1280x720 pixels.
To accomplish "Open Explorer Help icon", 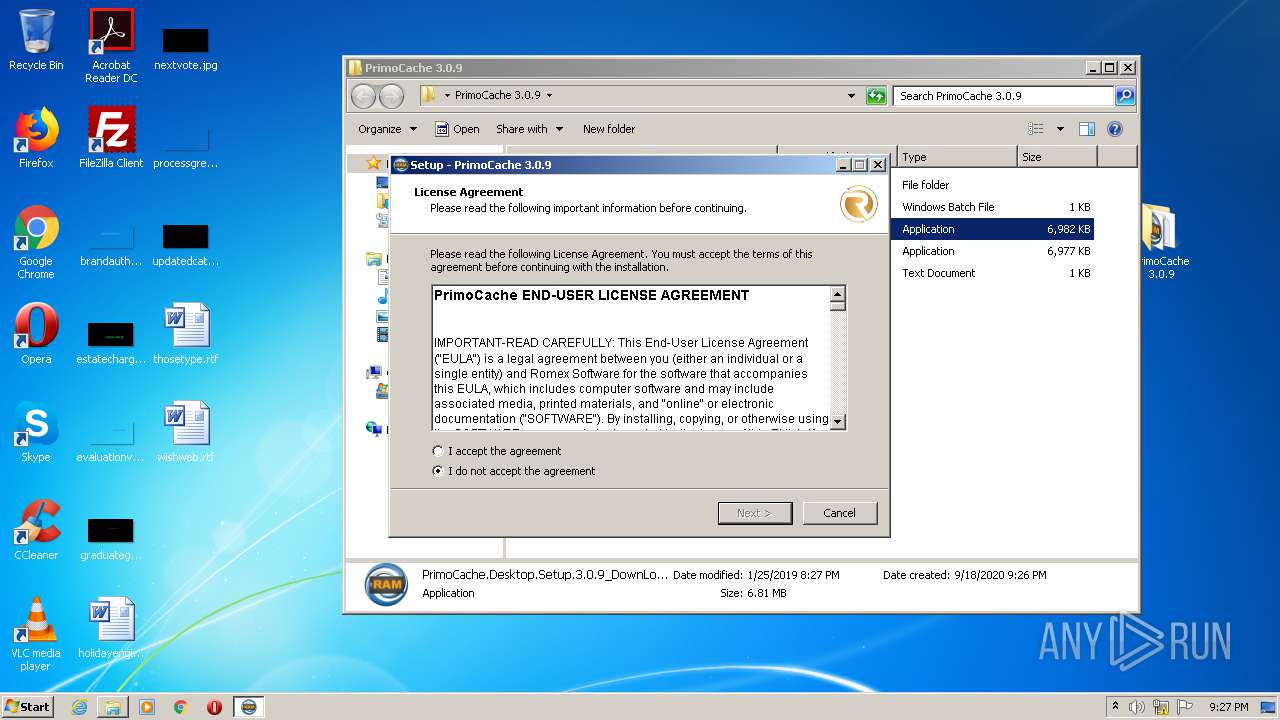I will (1115, 129).
